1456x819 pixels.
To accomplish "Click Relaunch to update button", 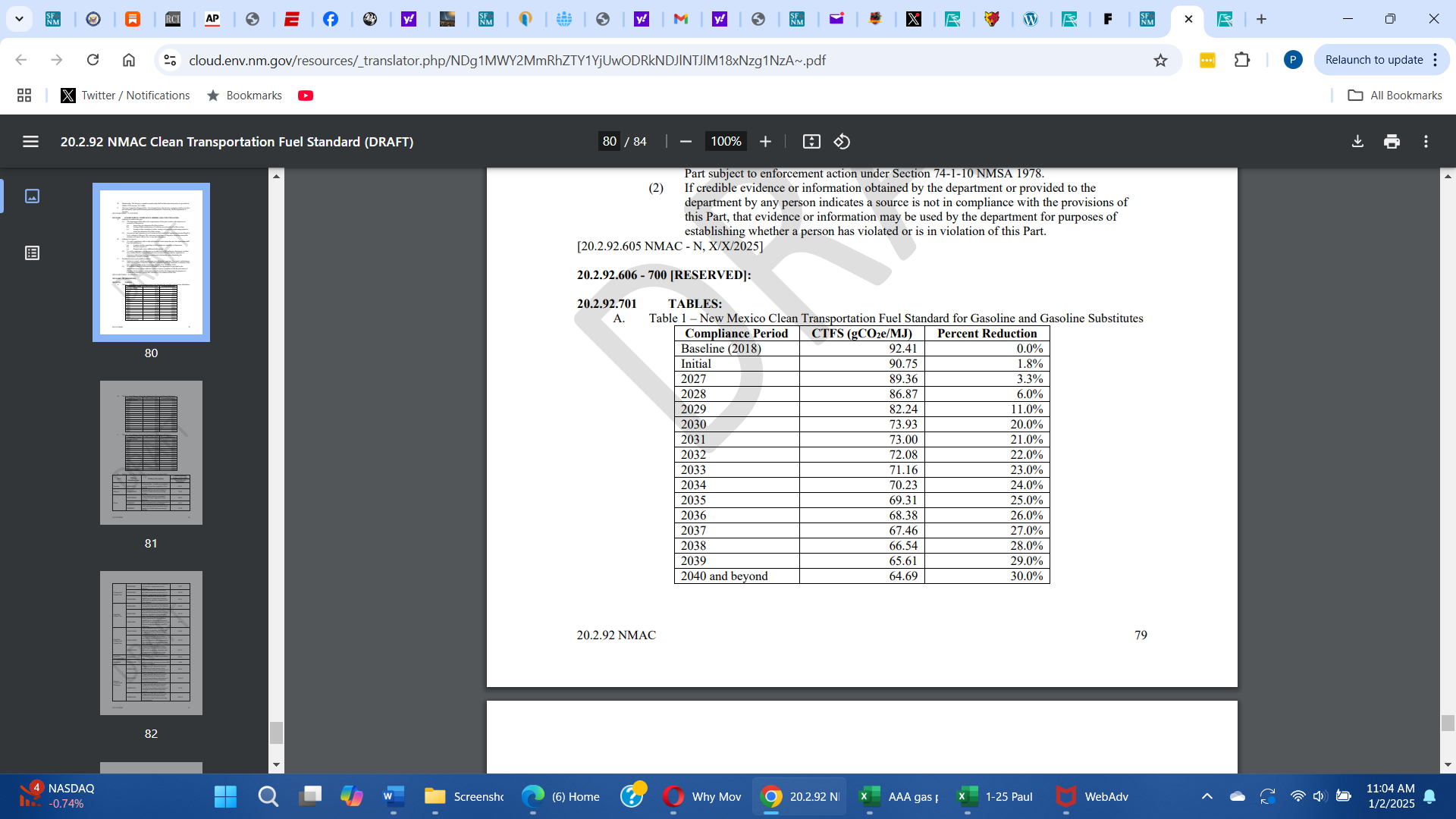I will [1373, 60].
